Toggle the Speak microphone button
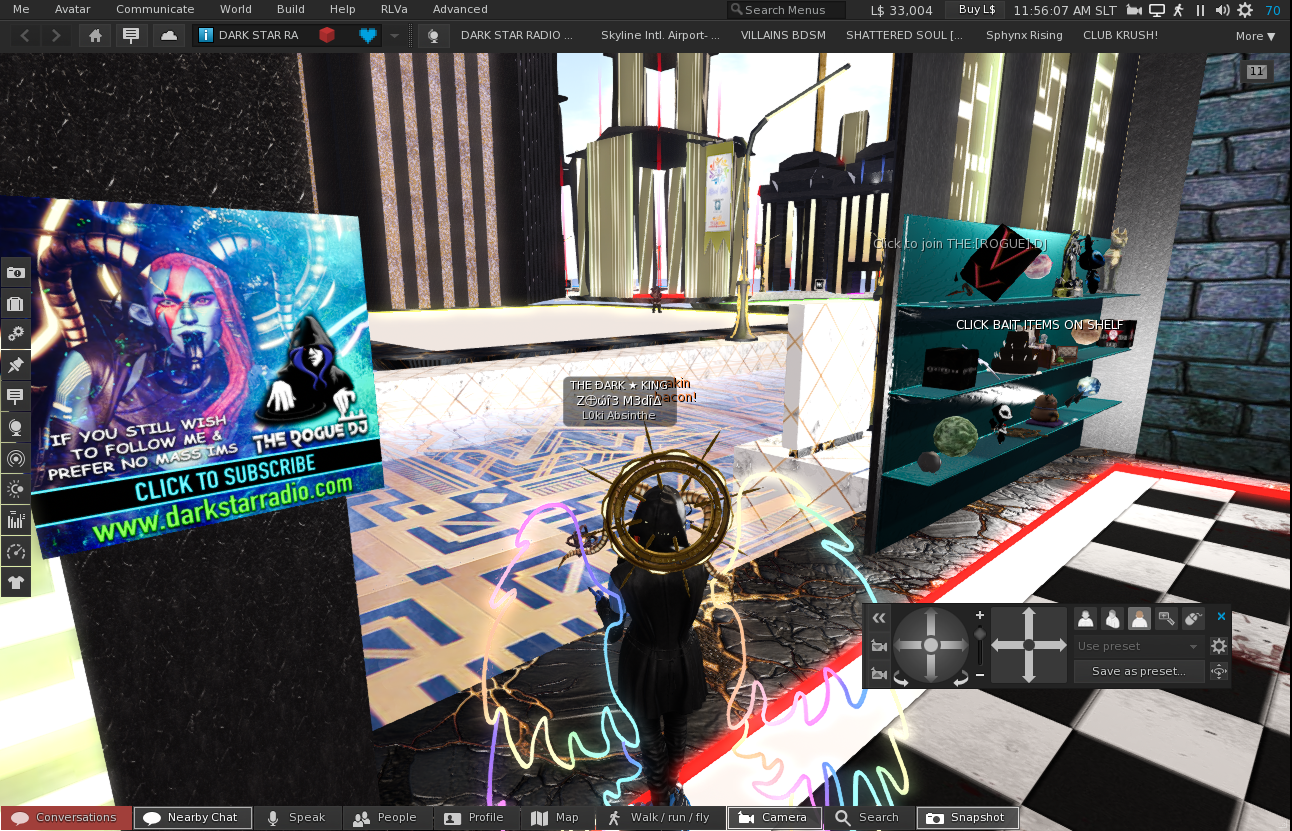The width and height of the screenshot is (1292, 831). [297, 818]
